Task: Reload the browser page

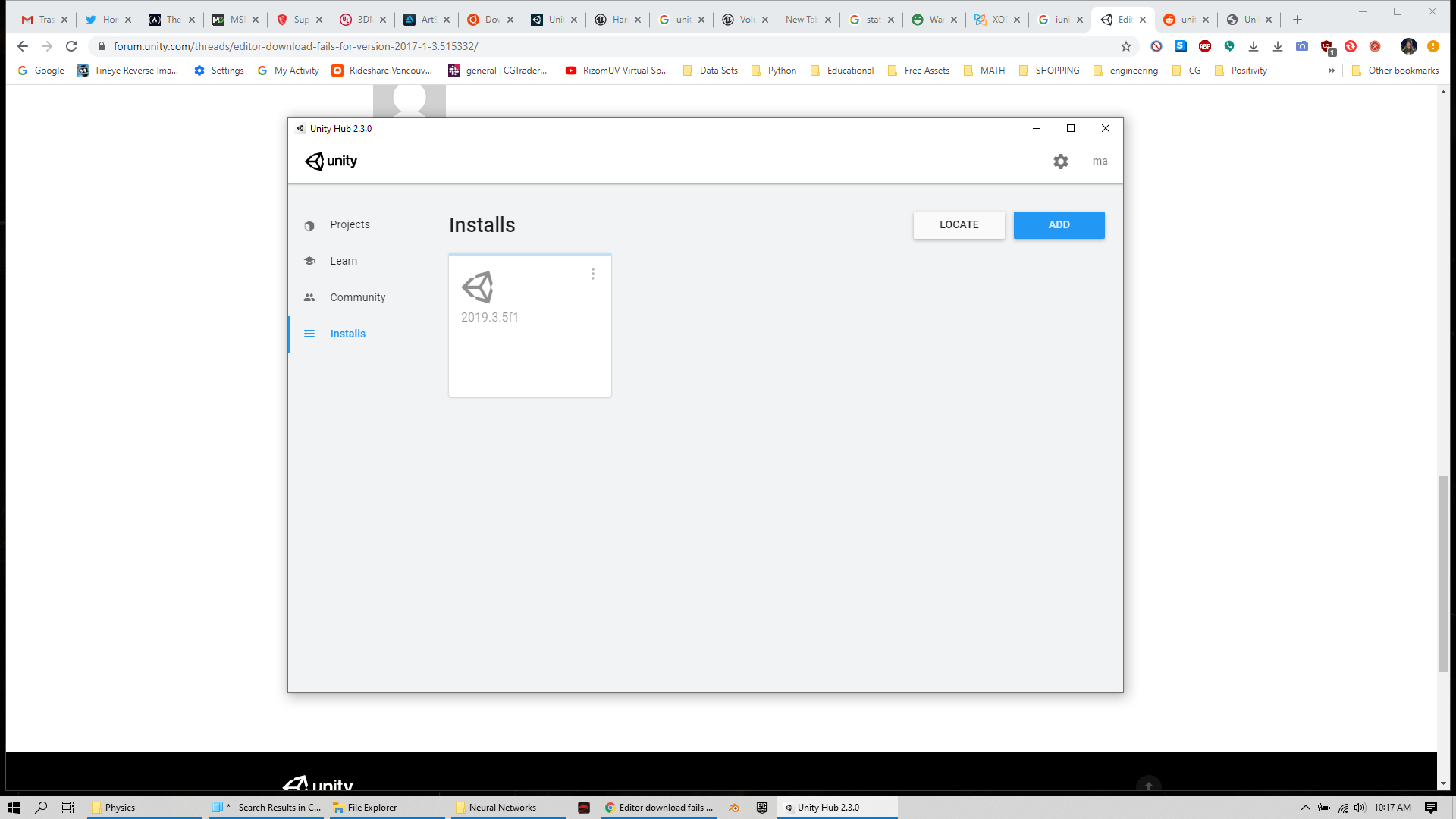Action: click(x=71, y=46)
